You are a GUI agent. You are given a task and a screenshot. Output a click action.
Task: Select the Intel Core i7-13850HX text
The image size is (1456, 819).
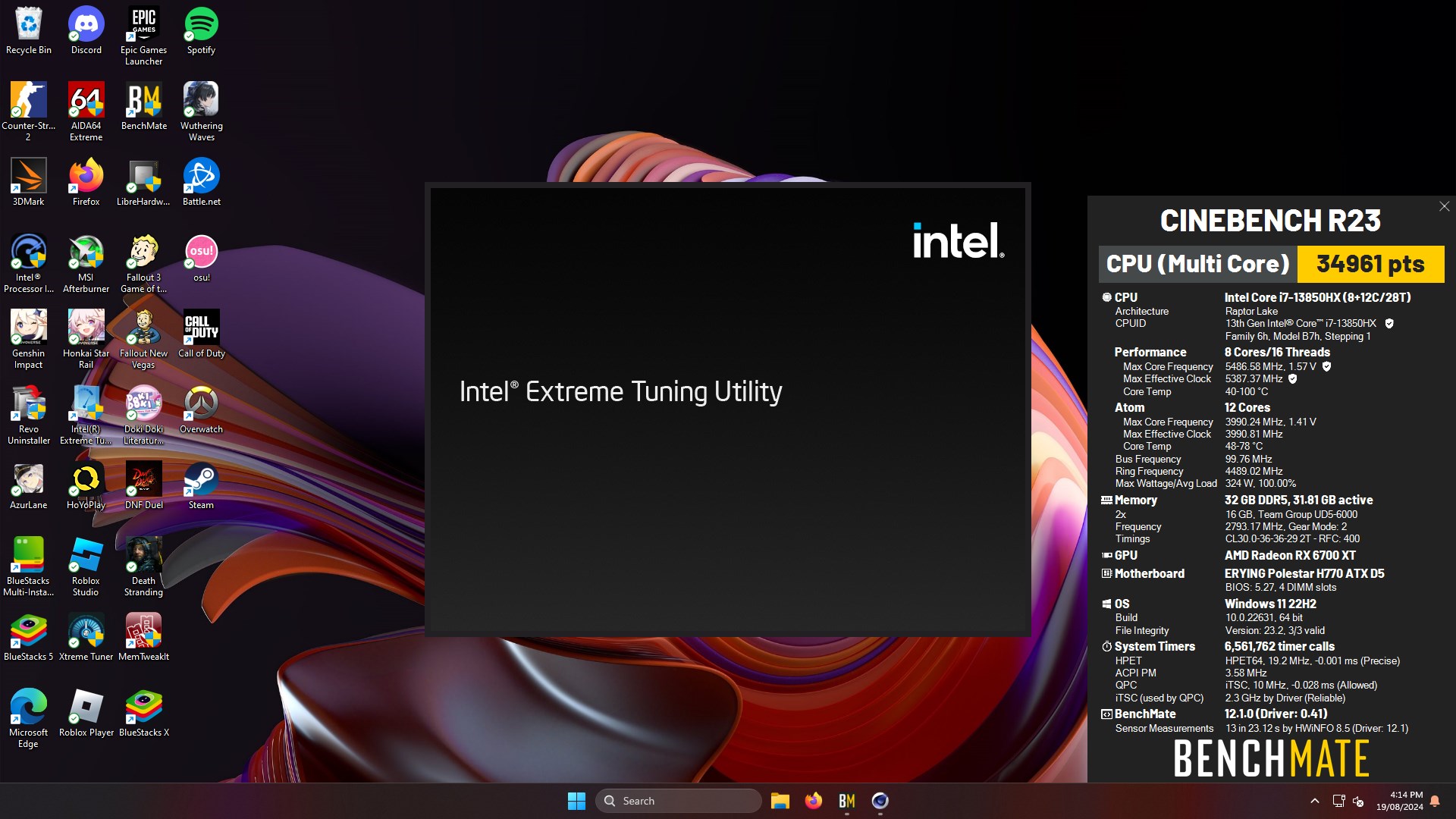(1317, 297)
